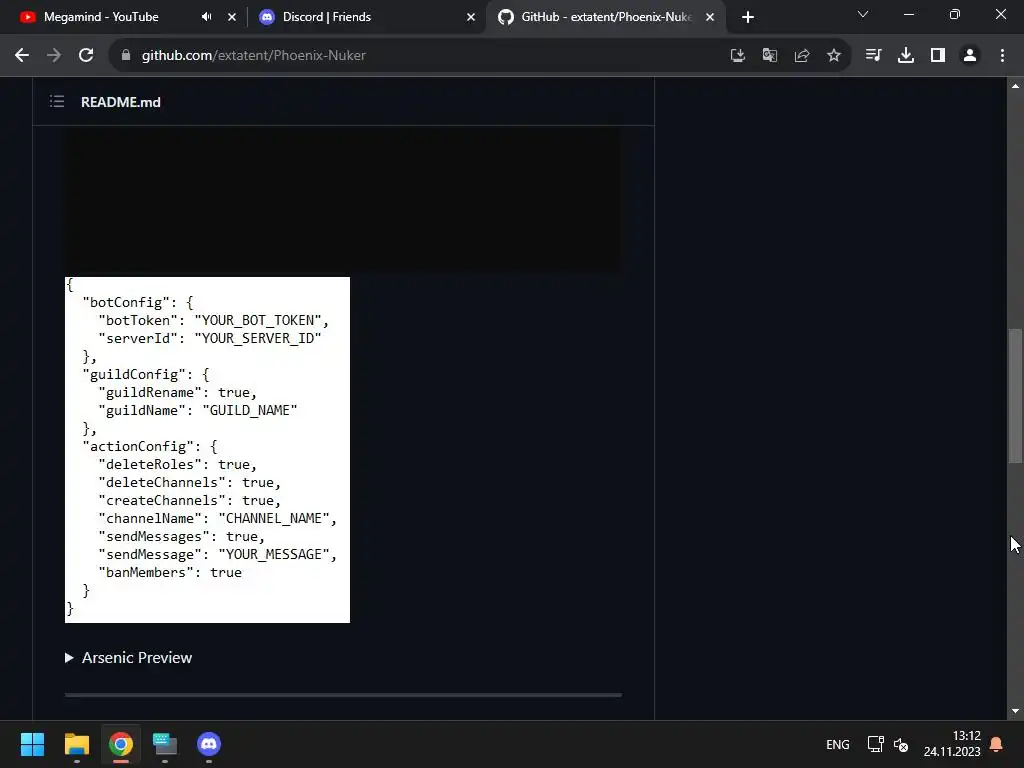Toggle Chrome side panel icon
Screen dimensions: 1024x768
(x=937, y=56)
